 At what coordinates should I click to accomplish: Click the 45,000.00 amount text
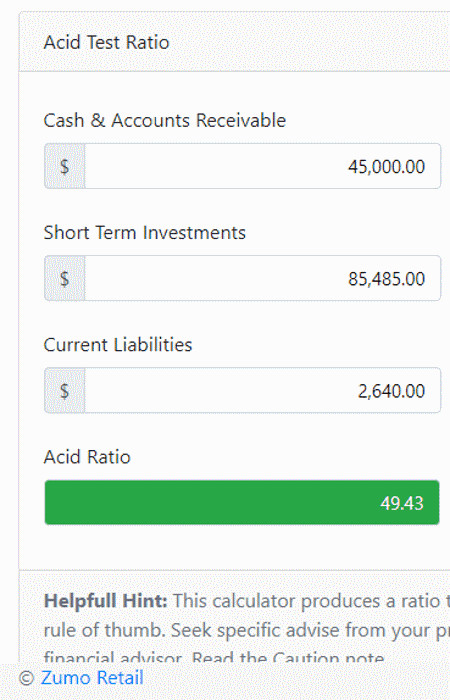coord(387,167)
